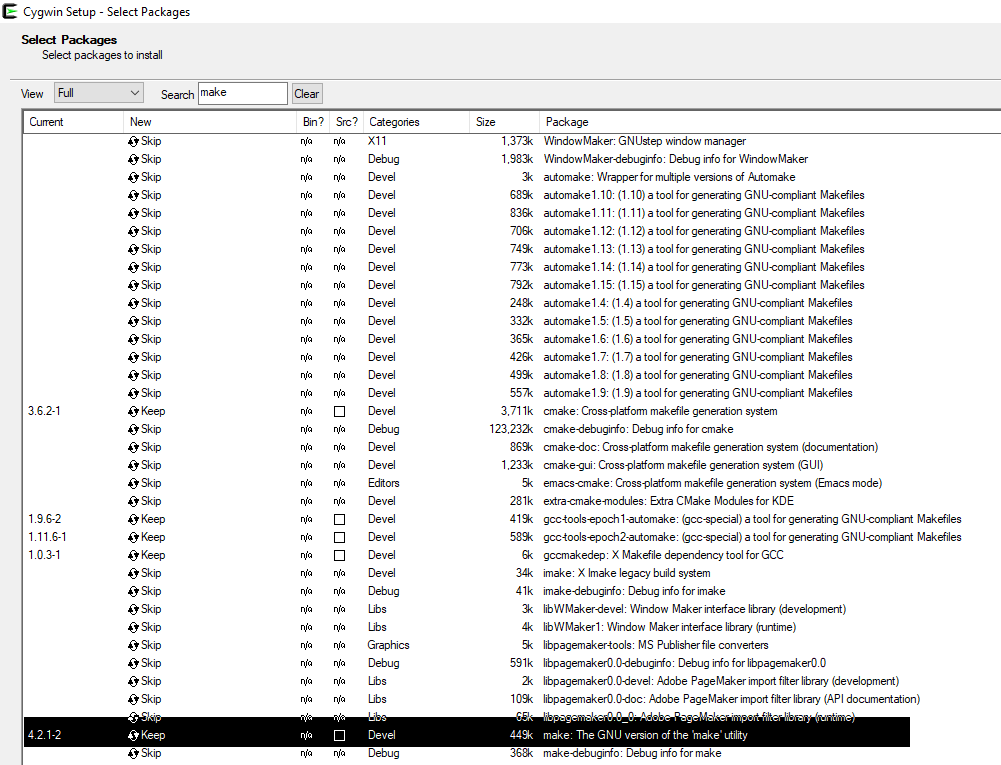Sort by the New column header
This screenshot has width=1001, height=765.
[x=210, y=122]
